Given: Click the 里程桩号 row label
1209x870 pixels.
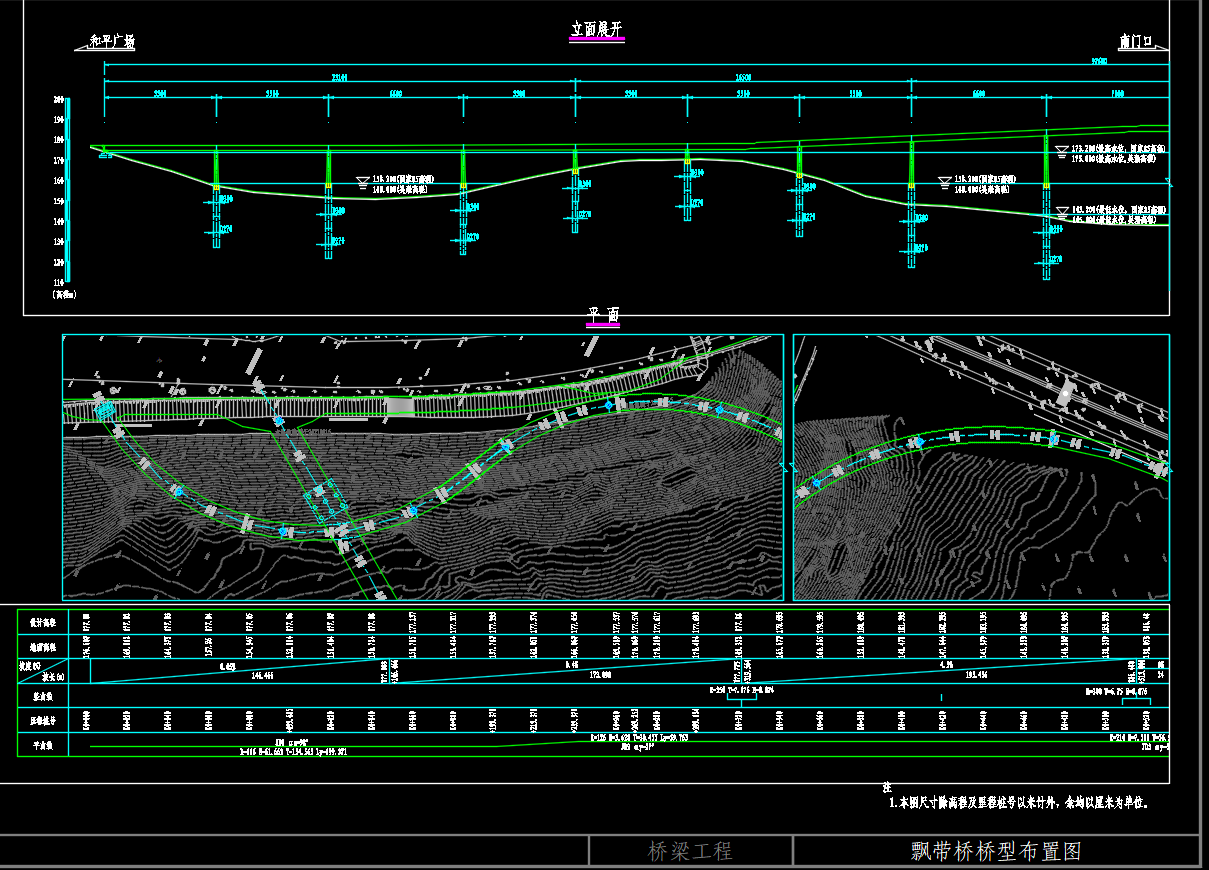Looking at the screenshot, I should [x=43, y=718].
